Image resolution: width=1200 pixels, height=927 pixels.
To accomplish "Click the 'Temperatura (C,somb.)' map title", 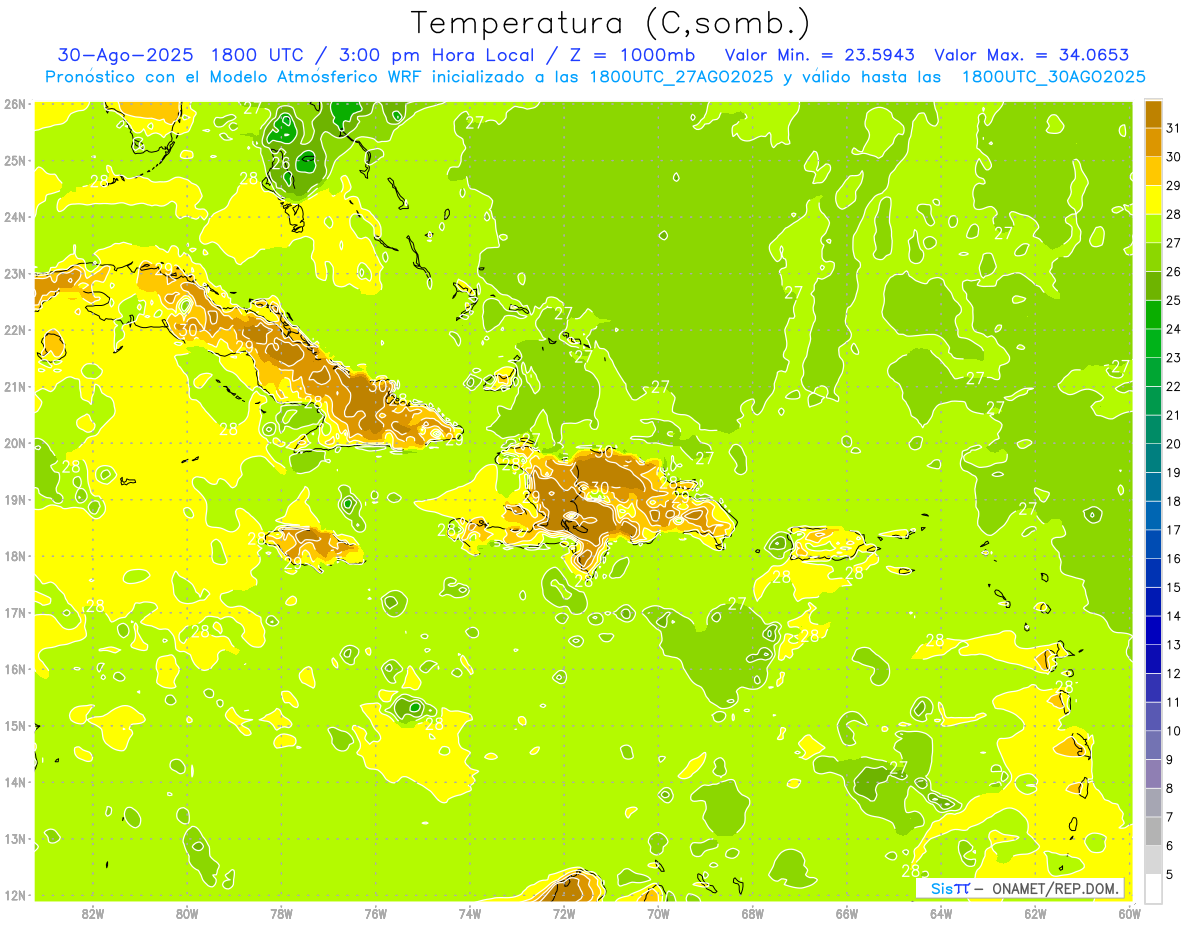I will [611, 22].
